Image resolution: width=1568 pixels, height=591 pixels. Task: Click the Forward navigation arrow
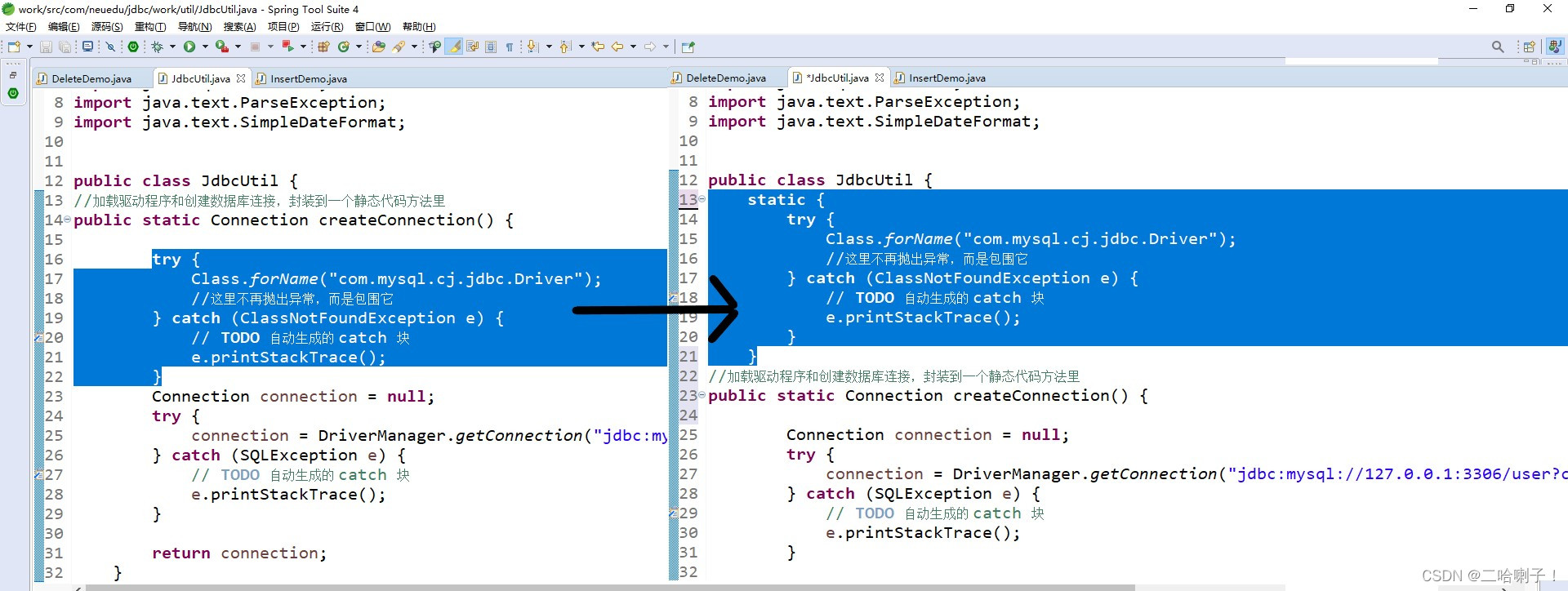click(x=650, y=47)
